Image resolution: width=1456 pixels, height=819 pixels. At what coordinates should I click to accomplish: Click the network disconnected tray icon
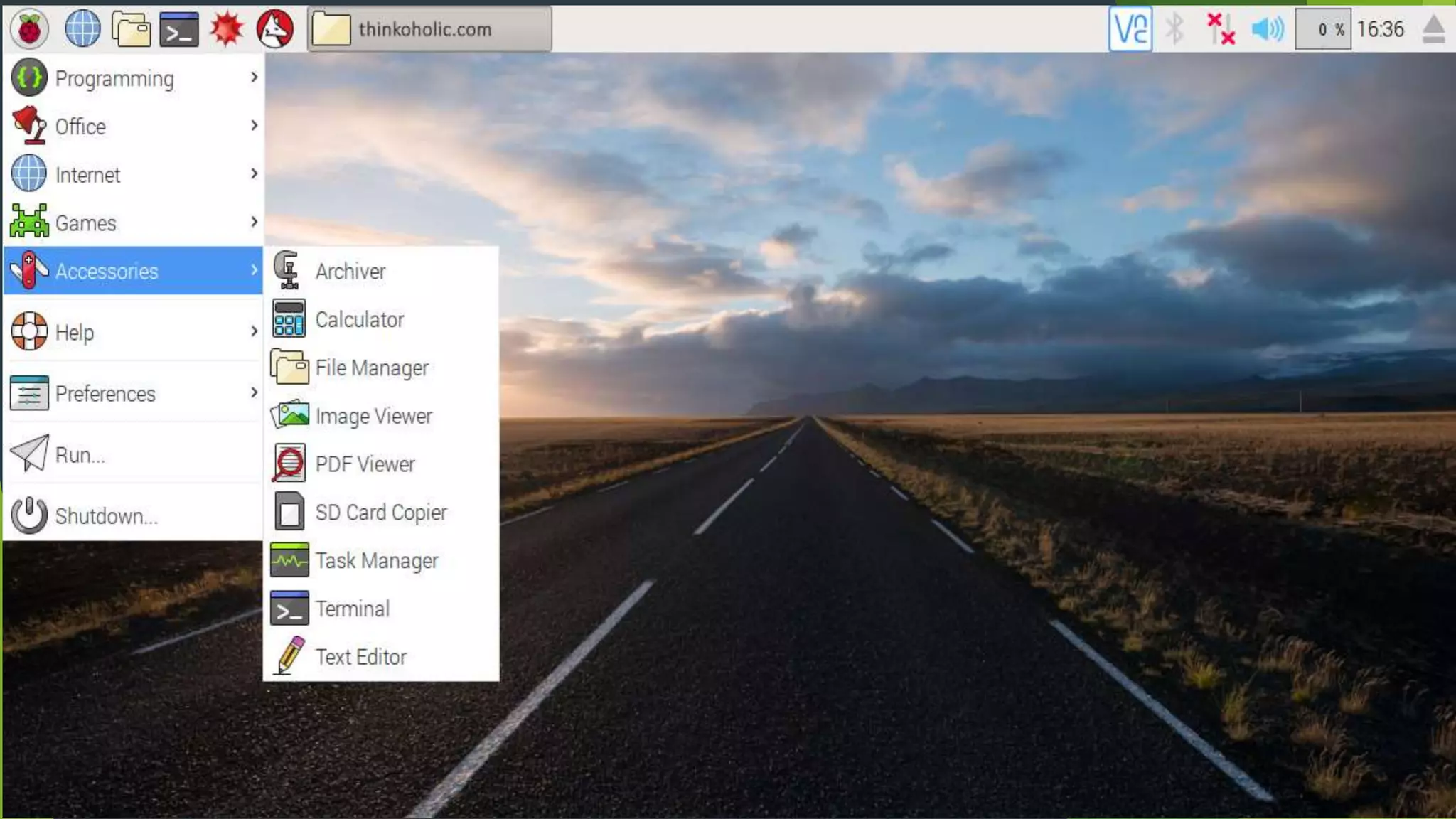pos(1221,29)
